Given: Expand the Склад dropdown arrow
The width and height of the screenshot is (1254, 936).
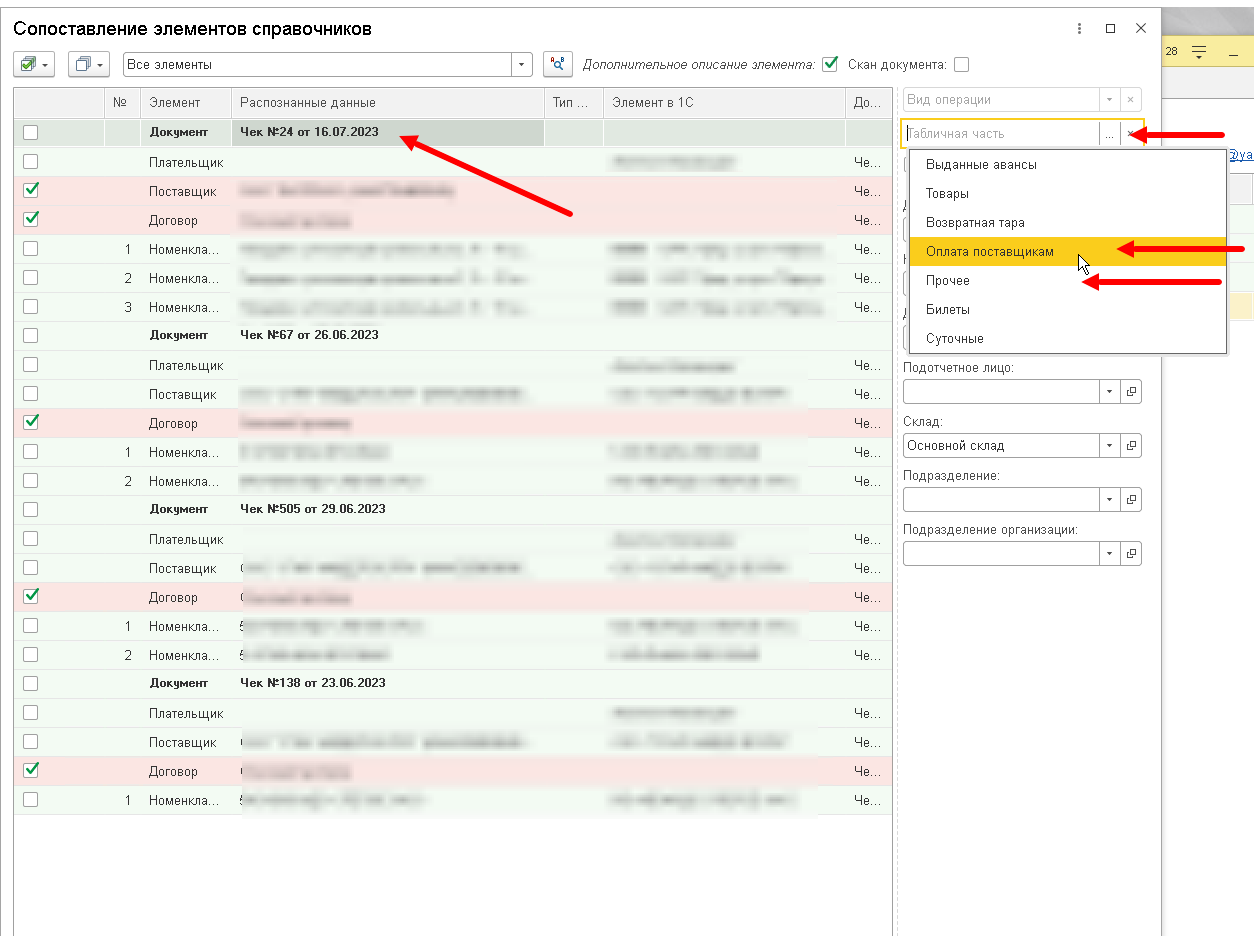Looking at the screenshot, I should [x=1110, y=445].
